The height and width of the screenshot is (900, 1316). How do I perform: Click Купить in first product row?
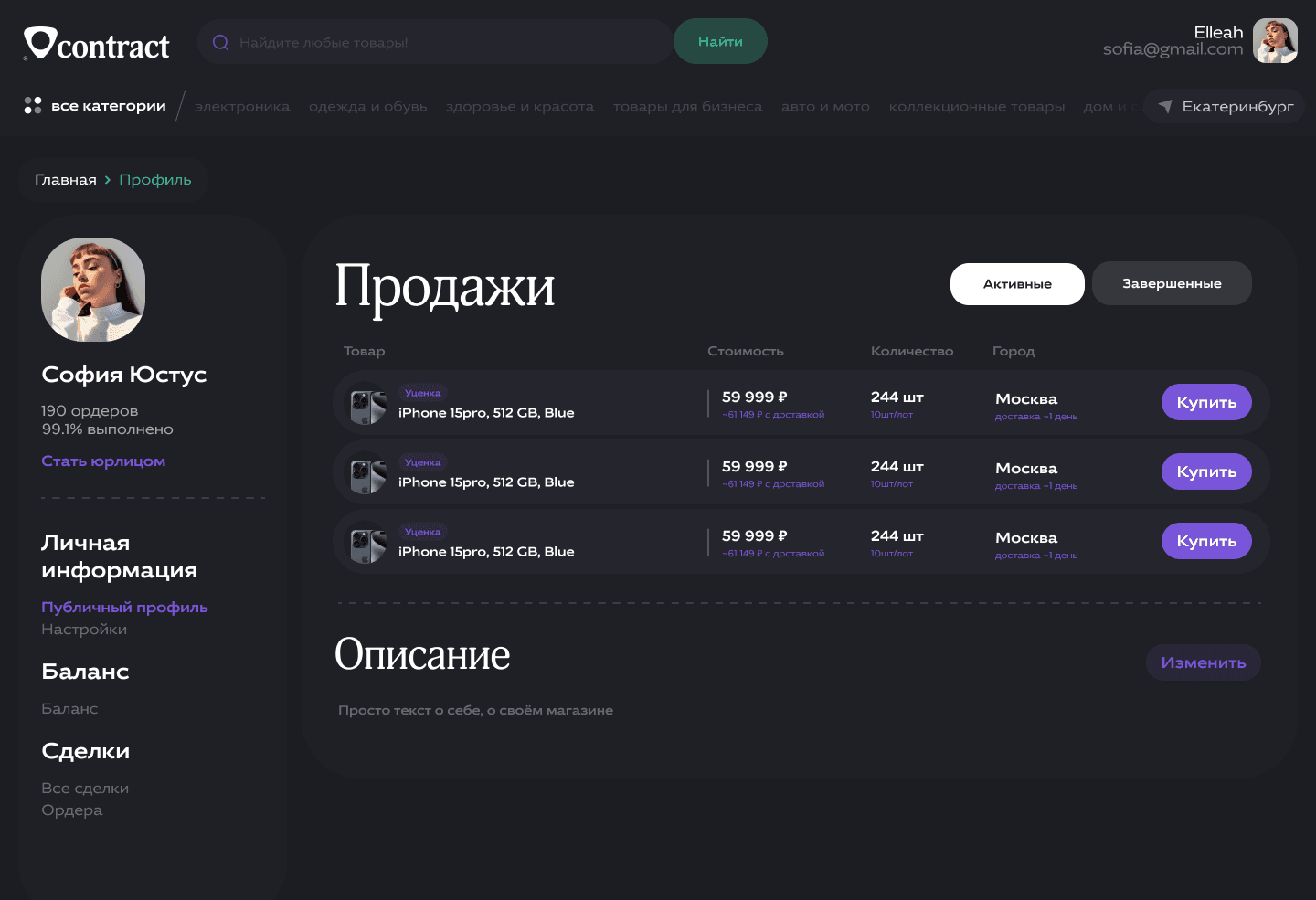[x=1206, y=402]
